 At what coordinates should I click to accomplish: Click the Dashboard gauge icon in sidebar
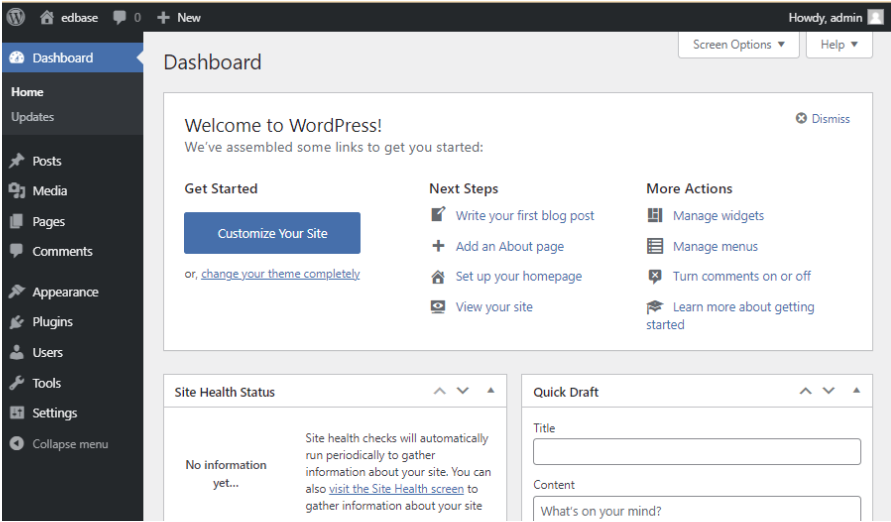pos(17,57)
